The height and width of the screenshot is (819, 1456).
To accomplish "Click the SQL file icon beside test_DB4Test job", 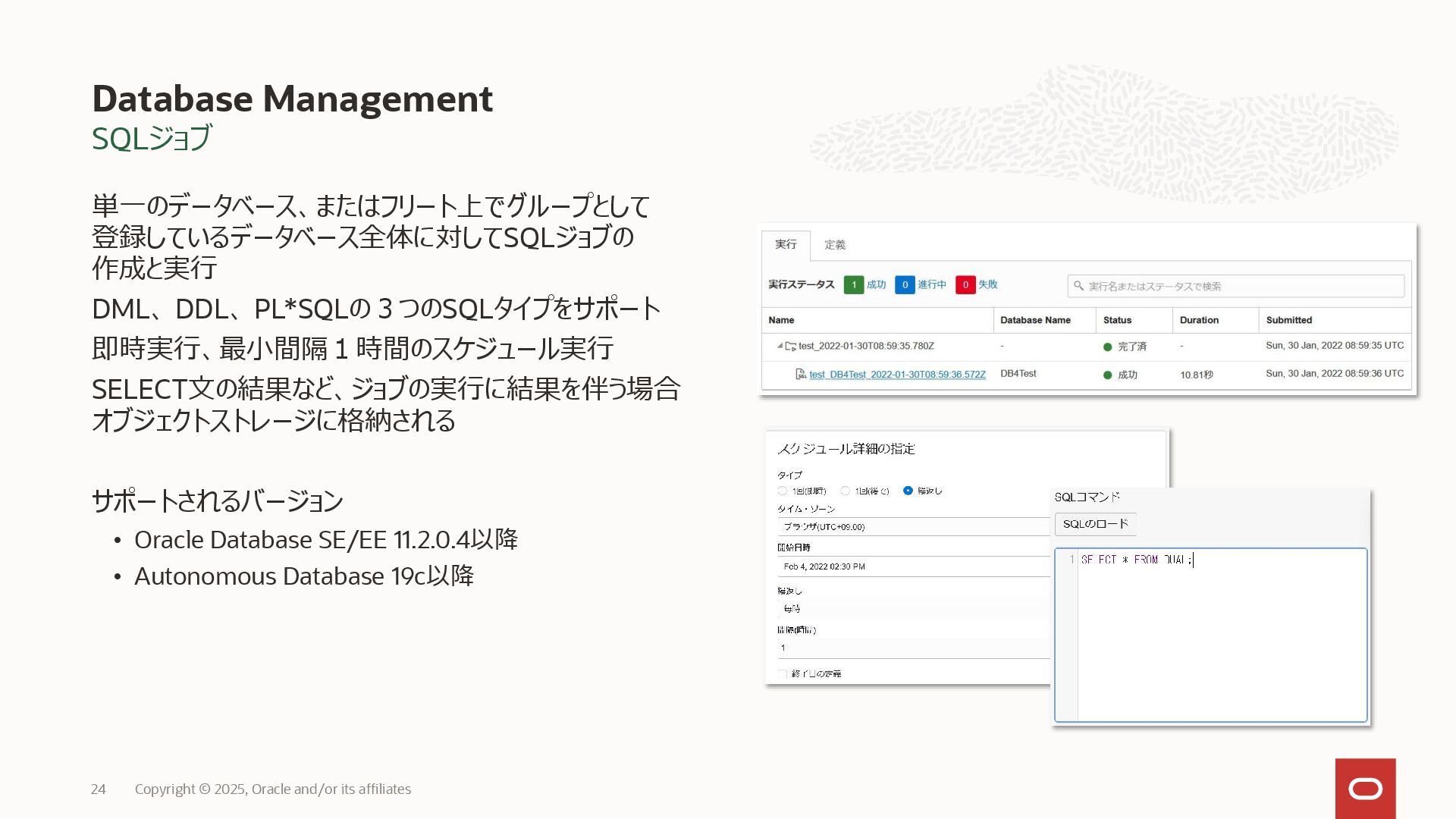I will 800,374.
